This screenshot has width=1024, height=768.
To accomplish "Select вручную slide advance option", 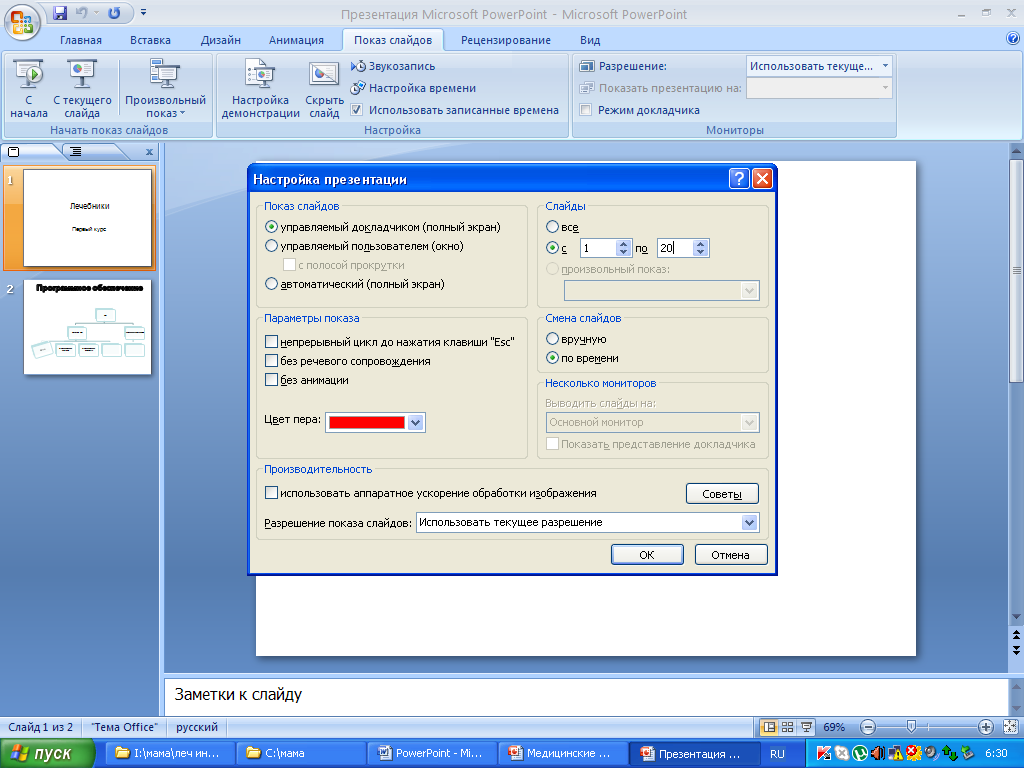I will click(552, 339).
